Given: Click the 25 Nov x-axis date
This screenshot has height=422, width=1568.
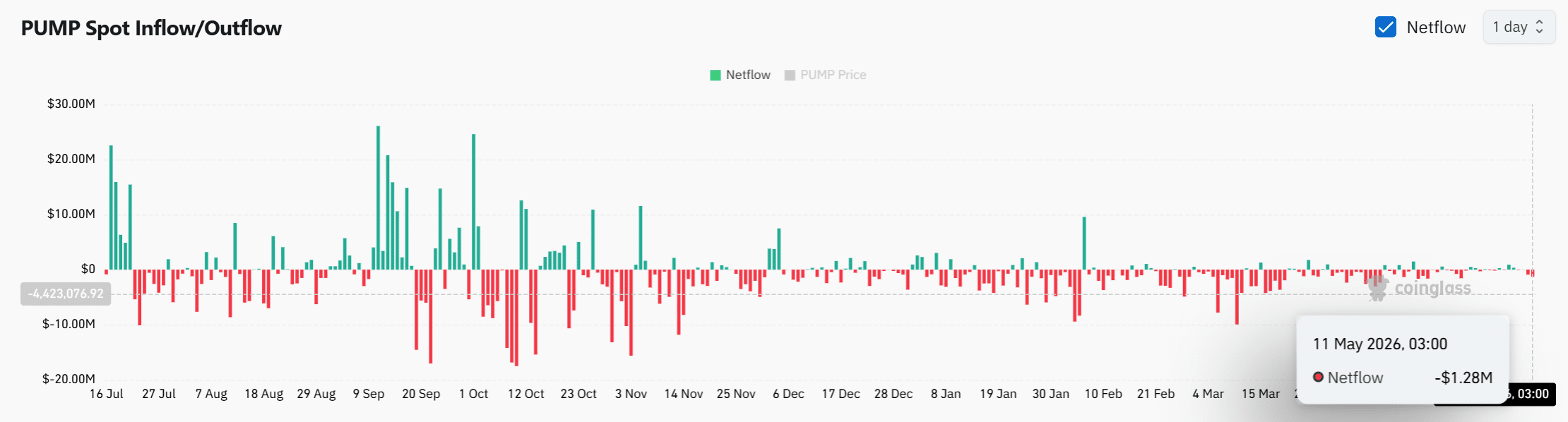Looking at the screenshot, I should click(736, 394).
